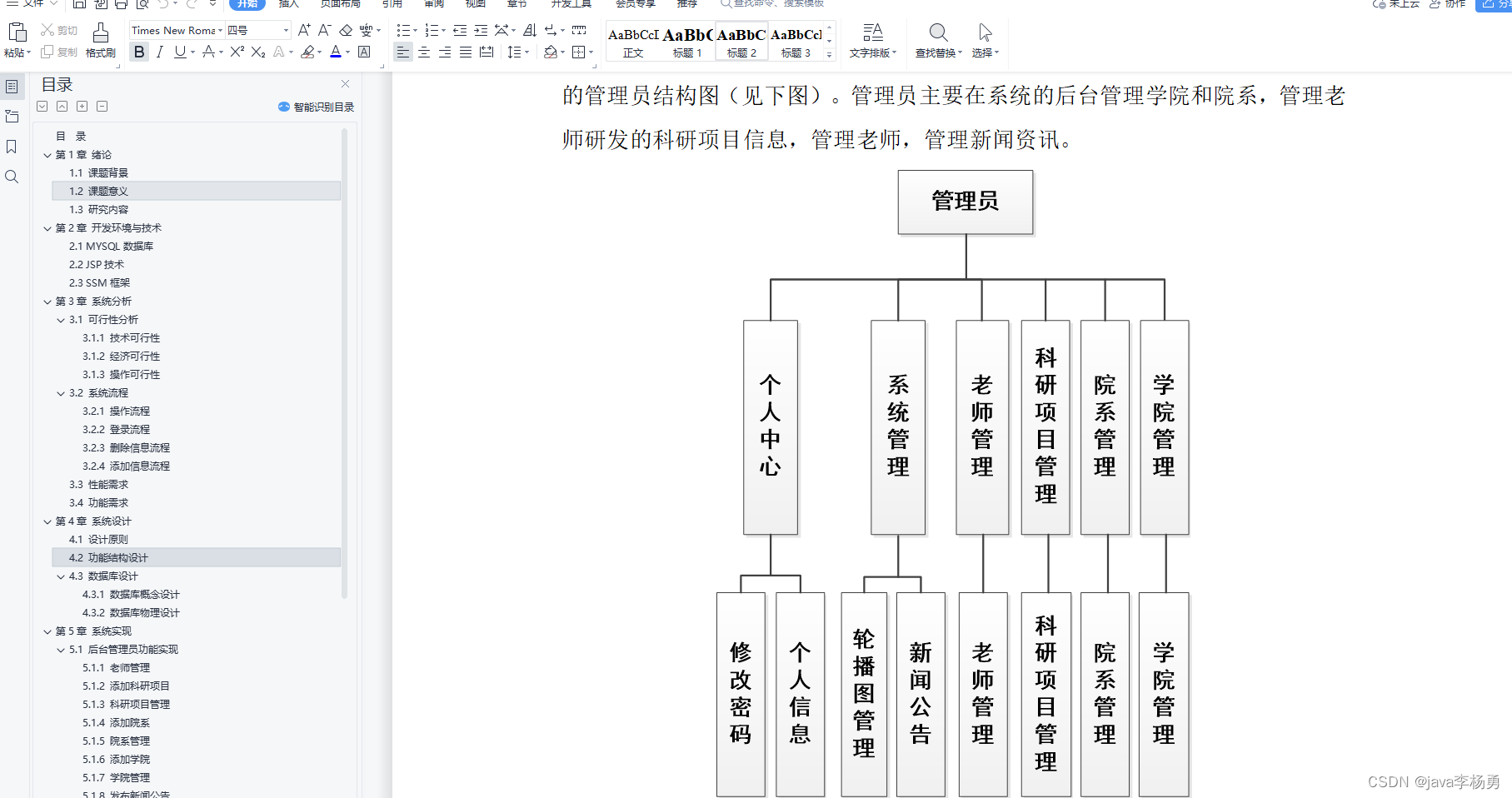Collapse the 5.1 后台管理员功能实现 node
This screenshot has width=1512, height=798.
(61, 650)
